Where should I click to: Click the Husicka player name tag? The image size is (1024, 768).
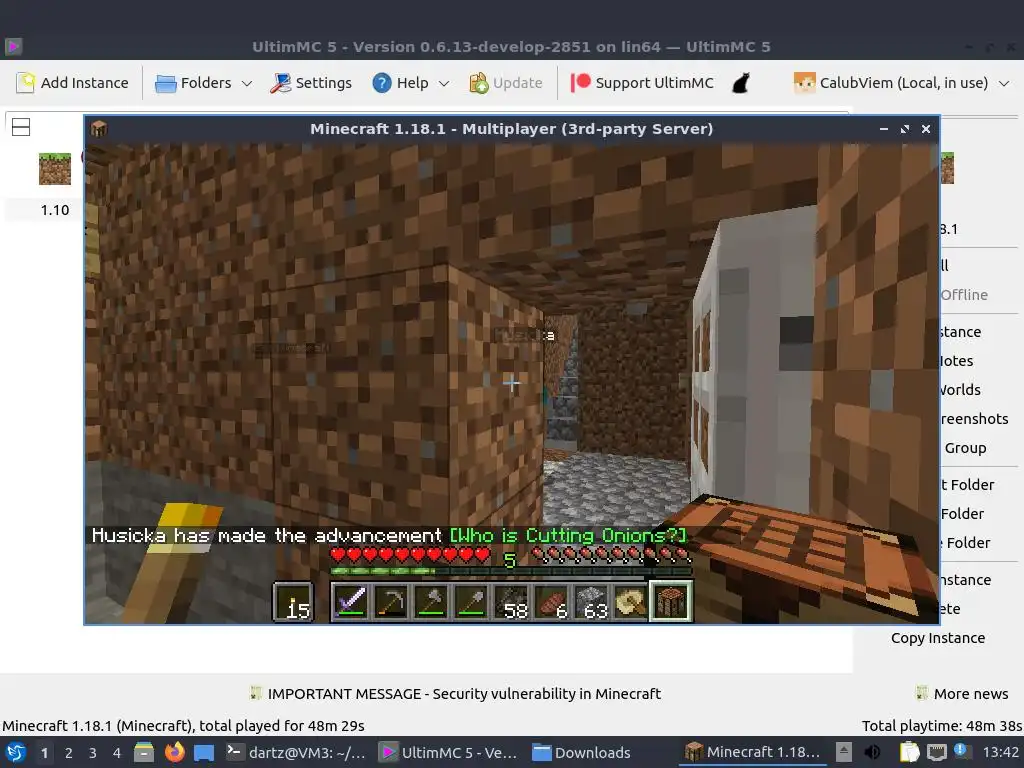pyautogui.click(x=524, y=335)
